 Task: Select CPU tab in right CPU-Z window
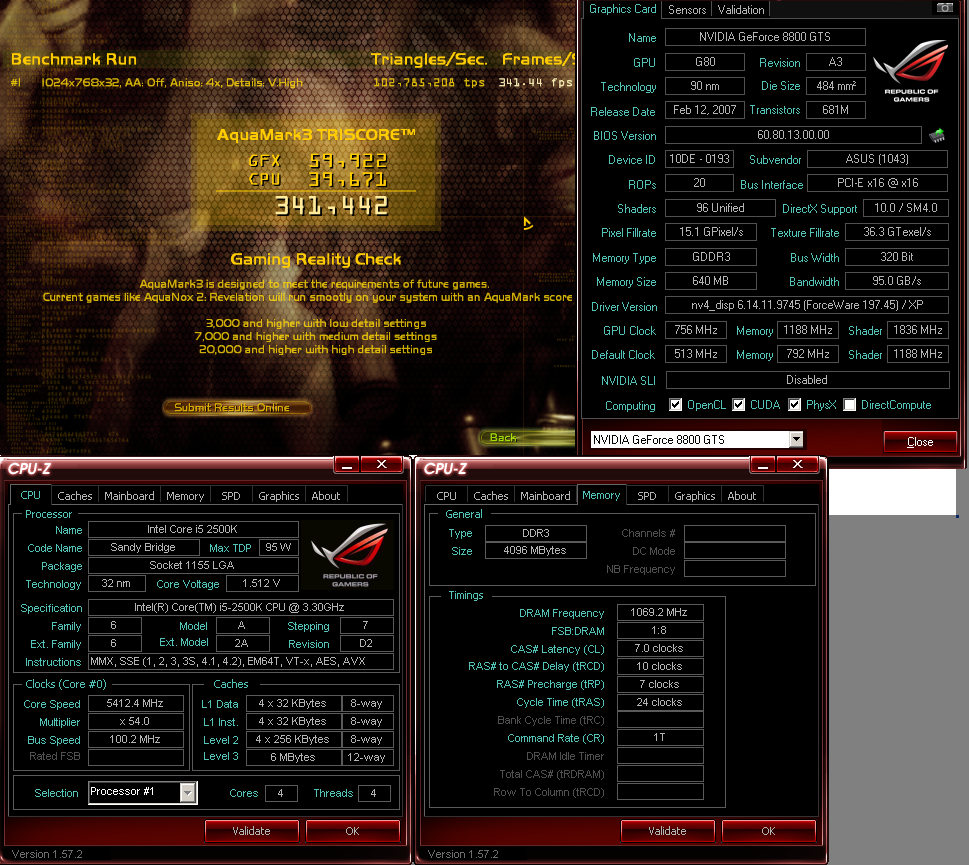[x=446, y=496]
